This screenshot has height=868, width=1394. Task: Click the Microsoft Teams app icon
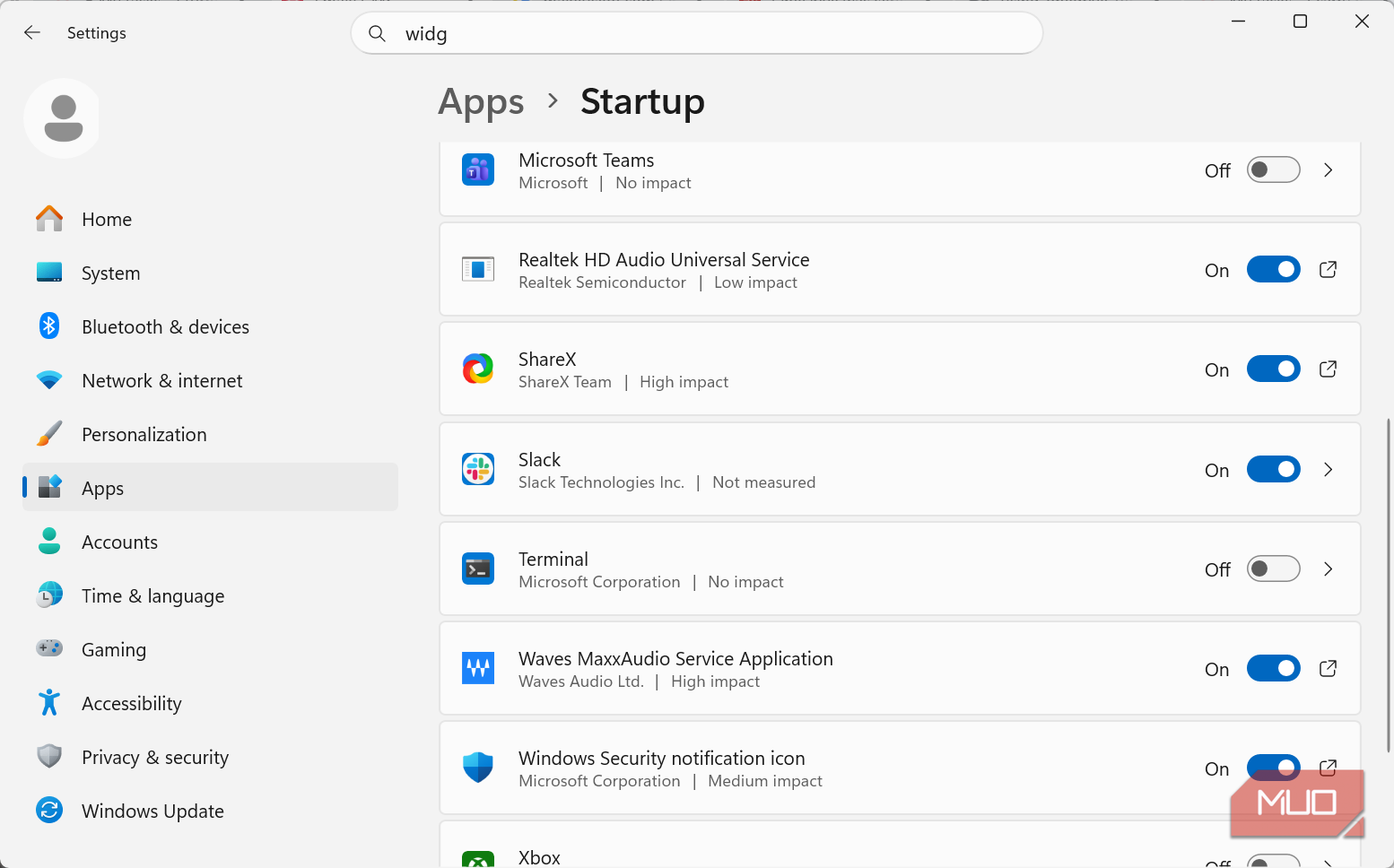(478, 169)
